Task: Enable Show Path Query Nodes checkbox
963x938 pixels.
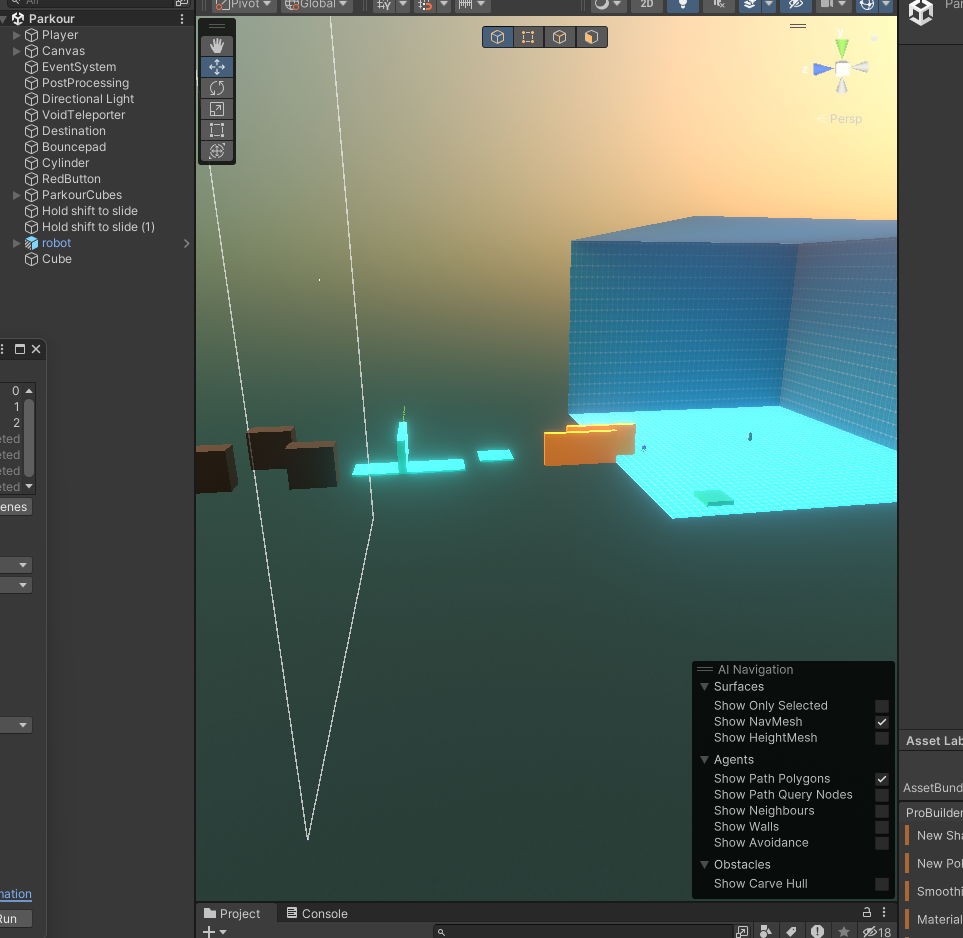Action: tap(881, 795)
